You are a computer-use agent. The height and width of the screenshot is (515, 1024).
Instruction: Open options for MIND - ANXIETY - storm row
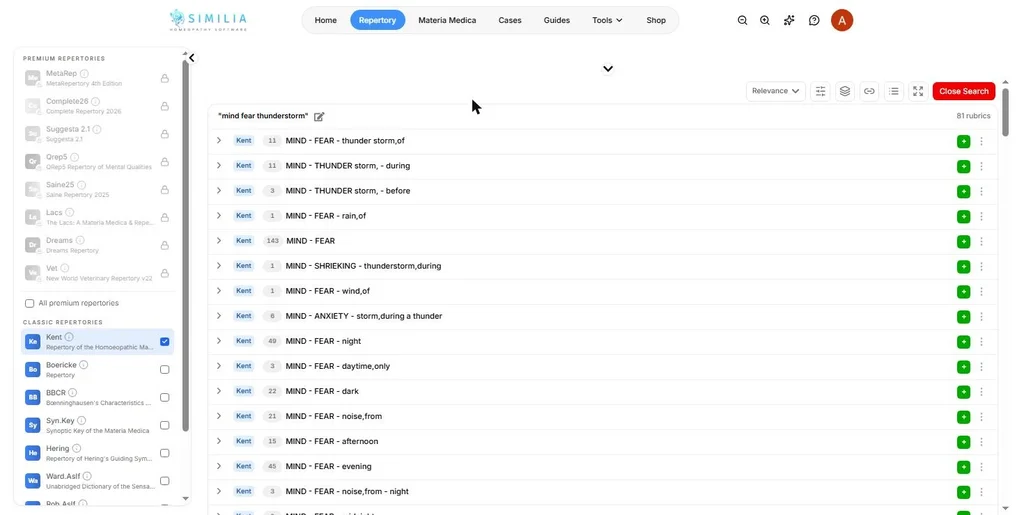coord(981,317)
